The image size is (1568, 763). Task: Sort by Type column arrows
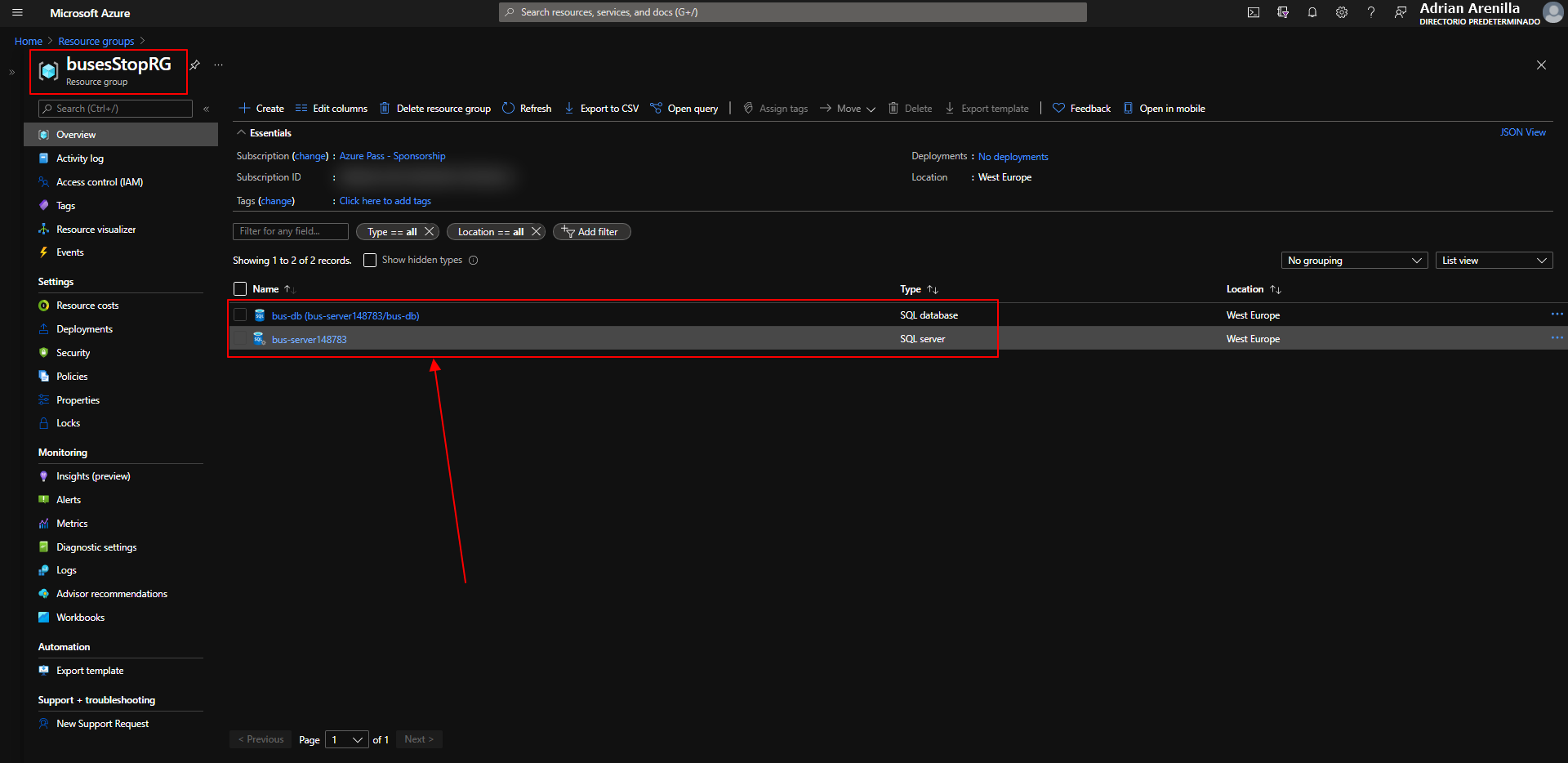(933, 289)
